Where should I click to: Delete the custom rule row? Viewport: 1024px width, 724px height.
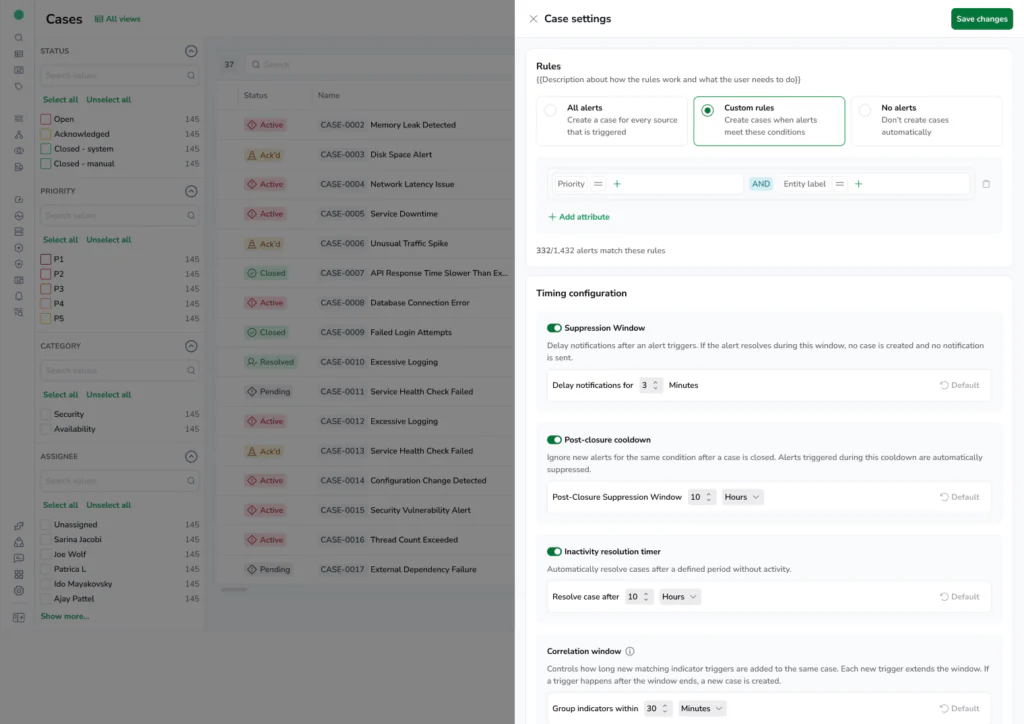pyautogui.click(x=986, y=184)
